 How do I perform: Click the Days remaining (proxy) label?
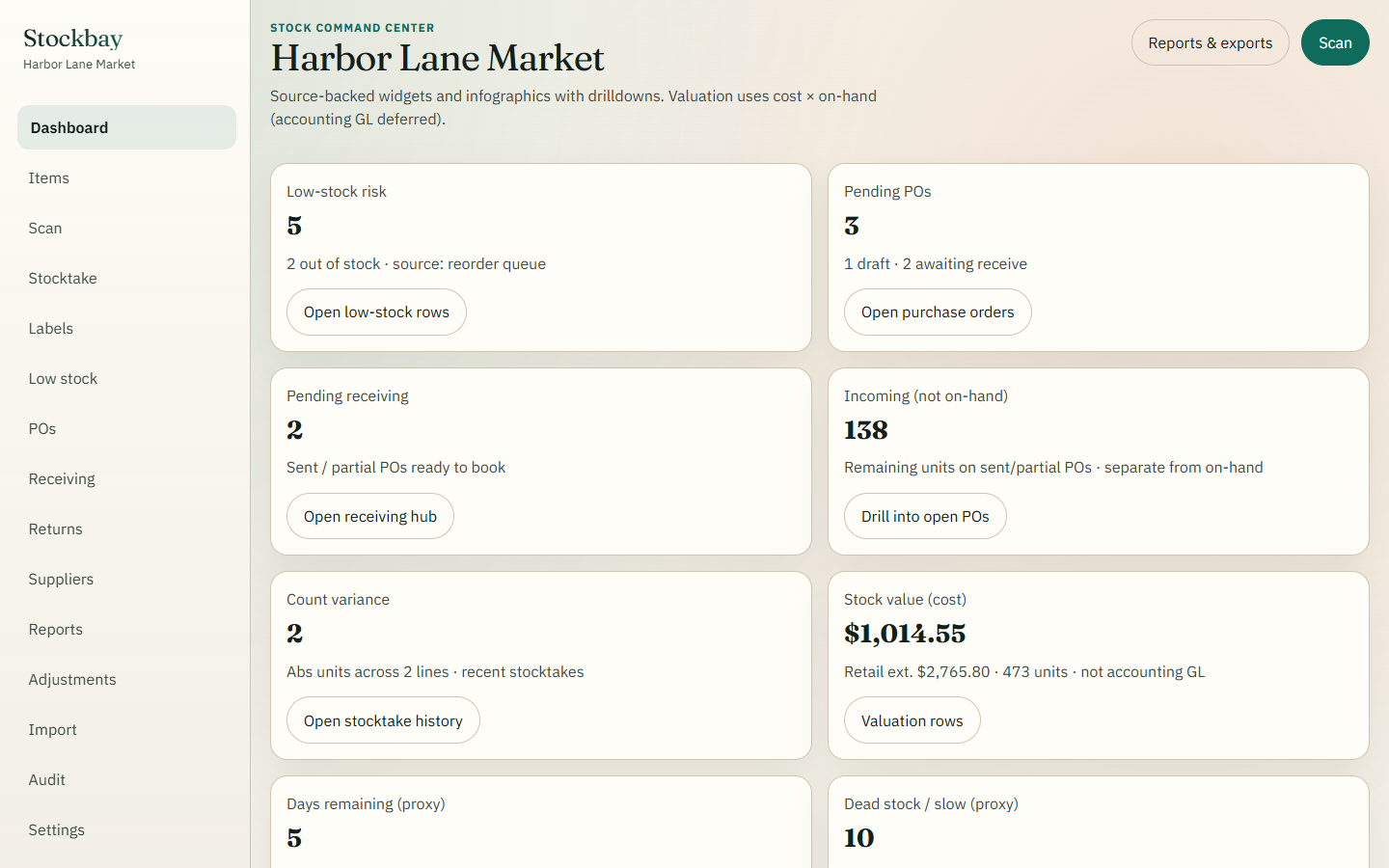click(x=366, y=804)
